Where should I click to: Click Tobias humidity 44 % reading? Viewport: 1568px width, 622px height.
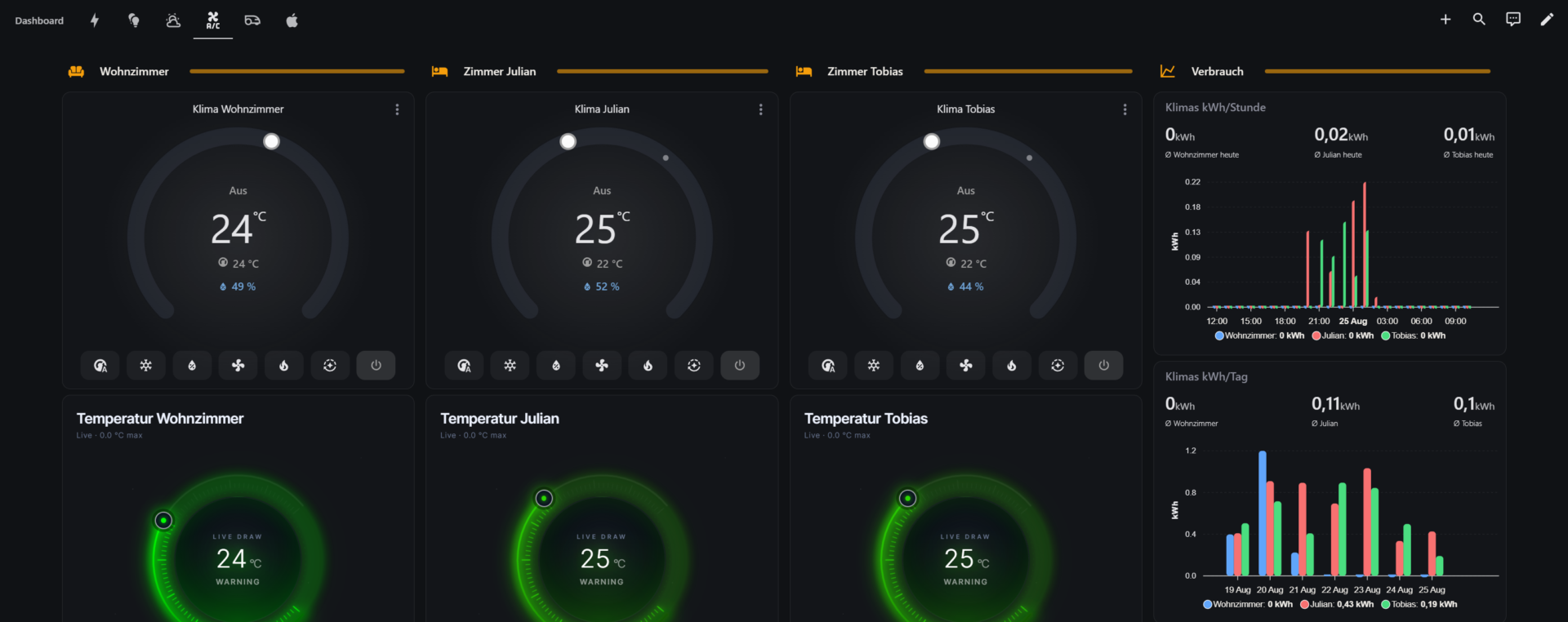(x=966, y=287)
